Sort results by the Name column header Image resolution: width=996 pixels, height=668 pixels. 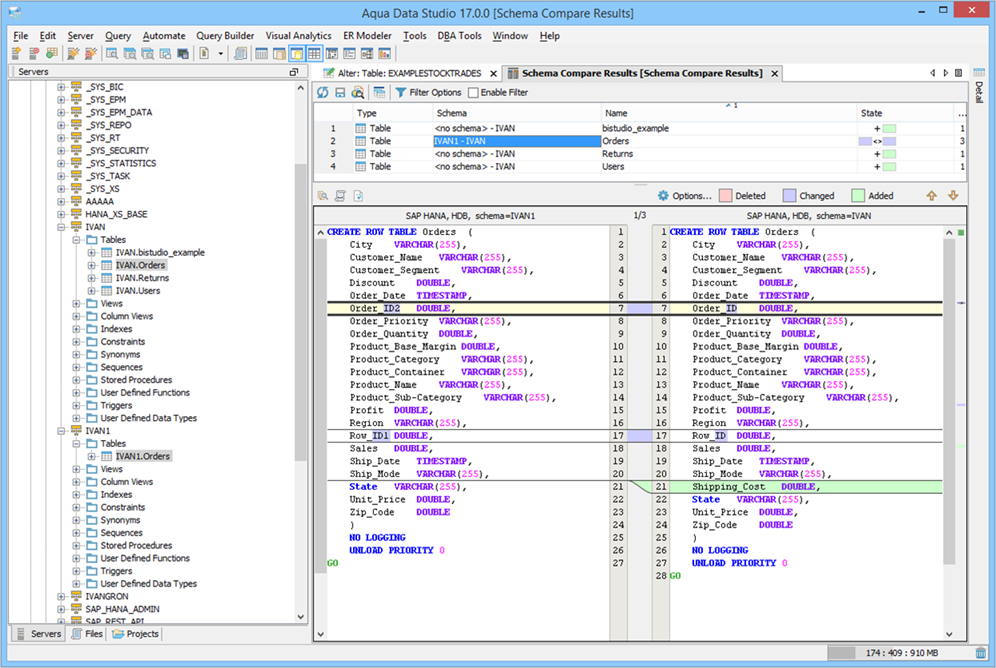pos(728,113)
